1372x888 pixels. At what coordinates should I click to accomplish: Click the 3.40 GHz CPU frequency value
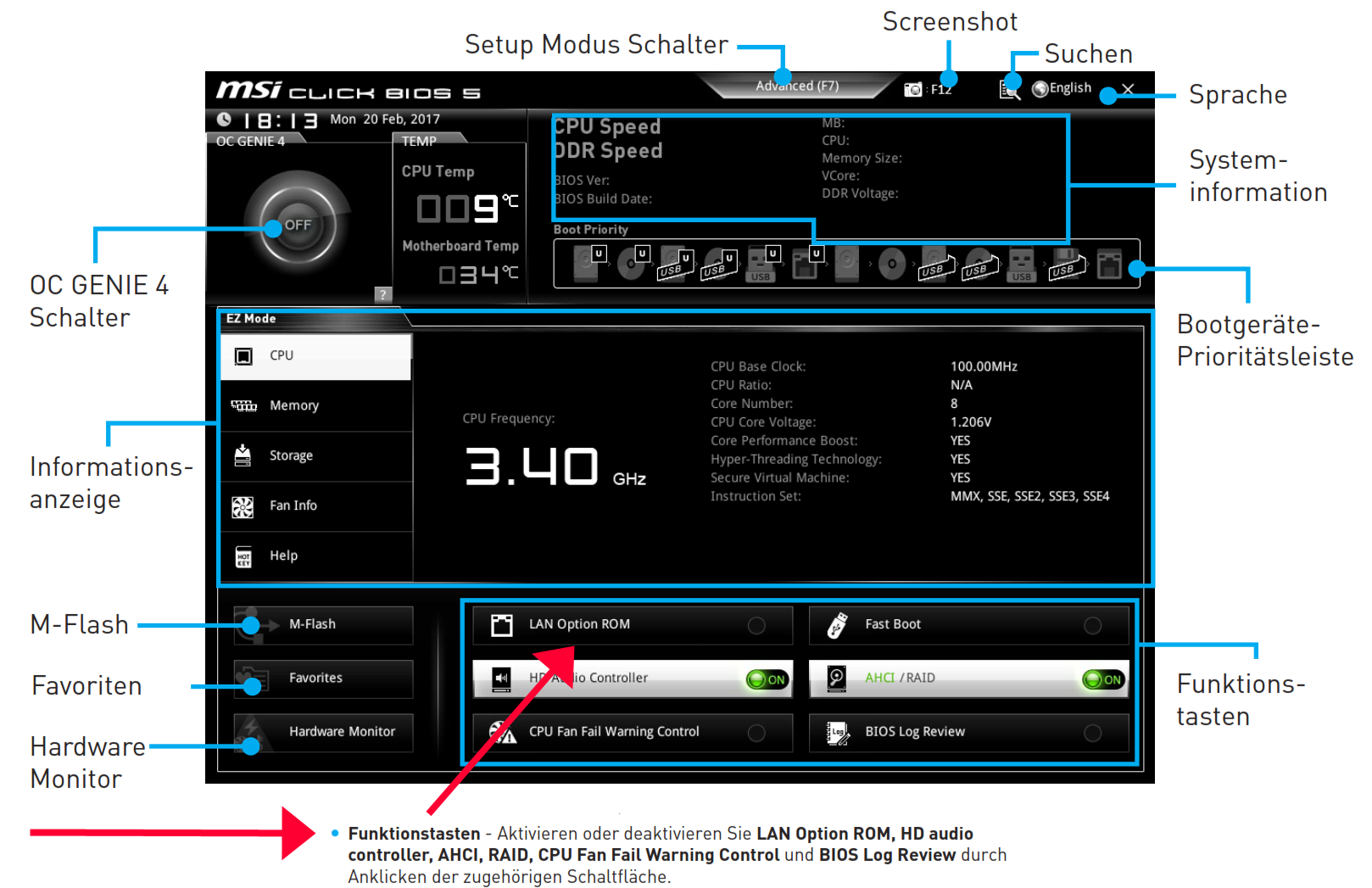coord(555,467)
